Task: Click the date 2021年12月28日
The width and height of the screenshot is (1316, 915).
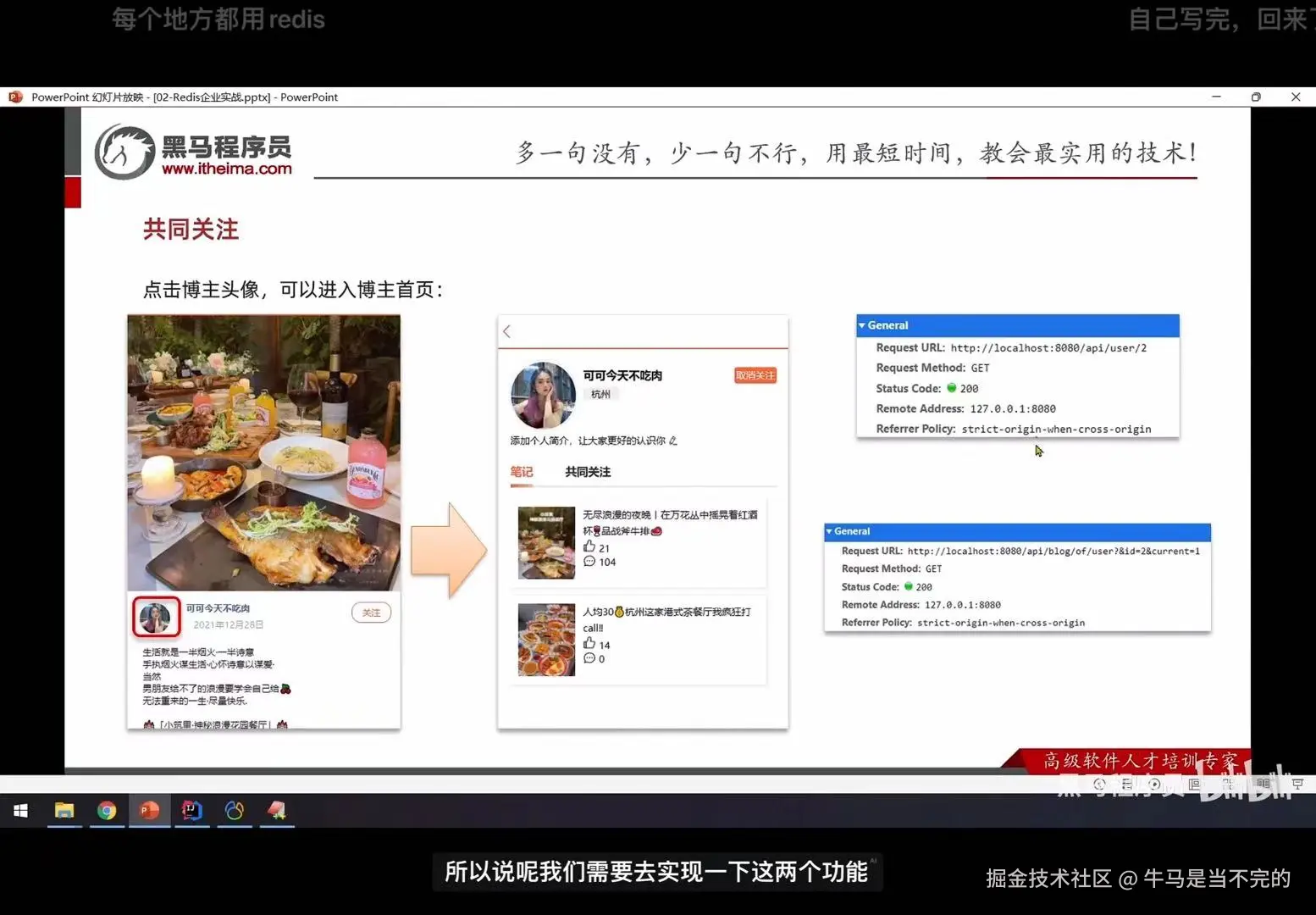Action: click(228, 624)
